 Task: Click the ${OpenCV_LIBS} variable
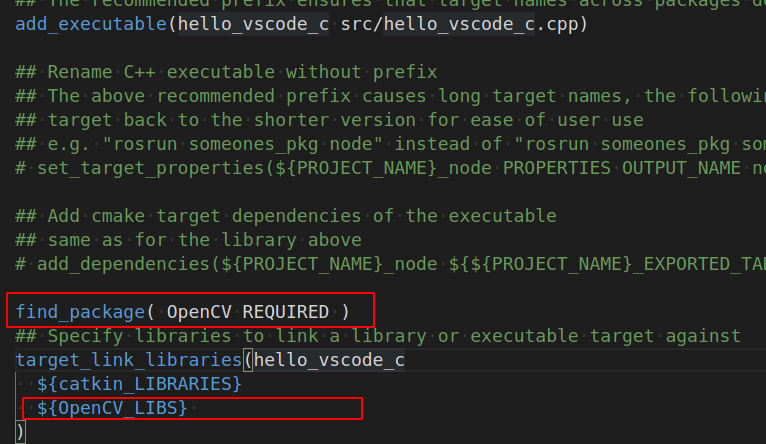(x=112, y=408)
